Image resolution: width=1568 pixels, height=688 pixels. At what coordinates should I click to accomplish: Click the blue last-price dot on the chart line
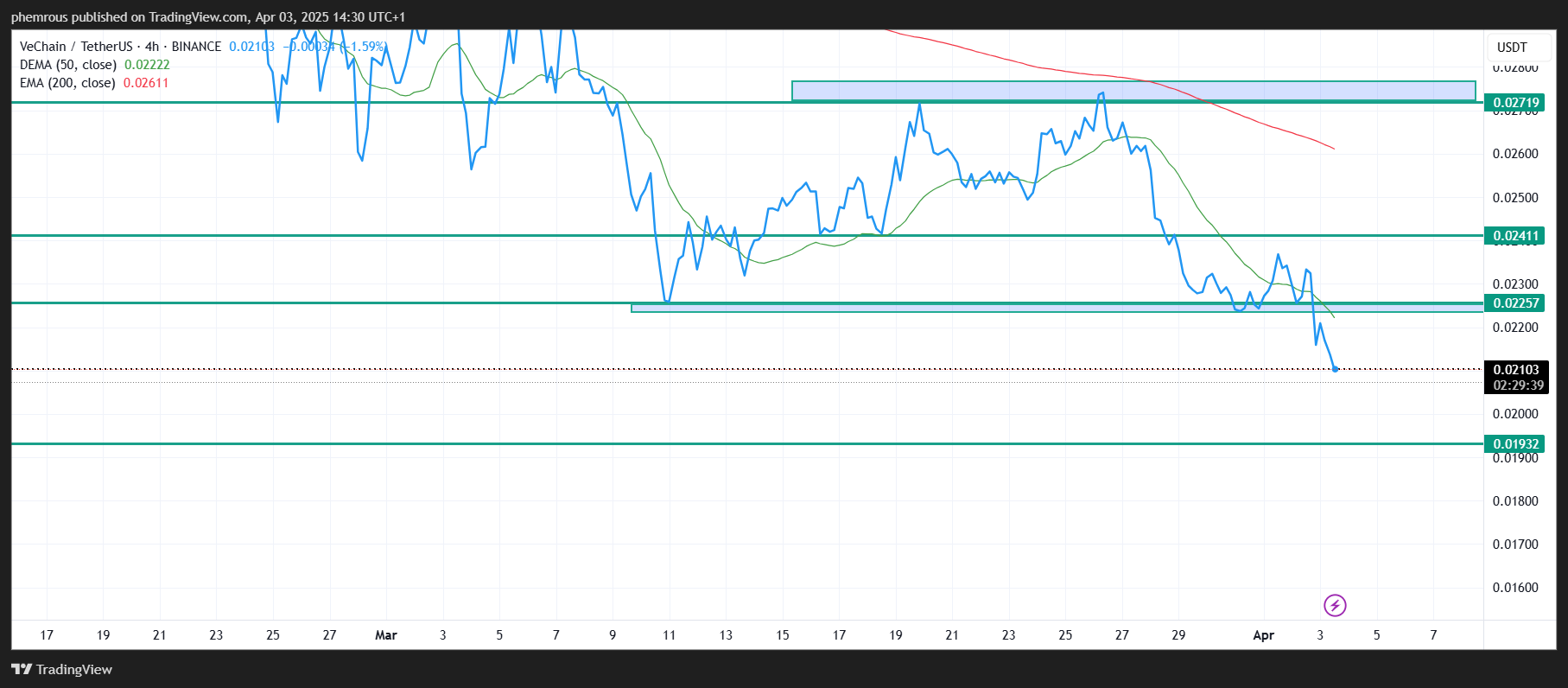1336,369
